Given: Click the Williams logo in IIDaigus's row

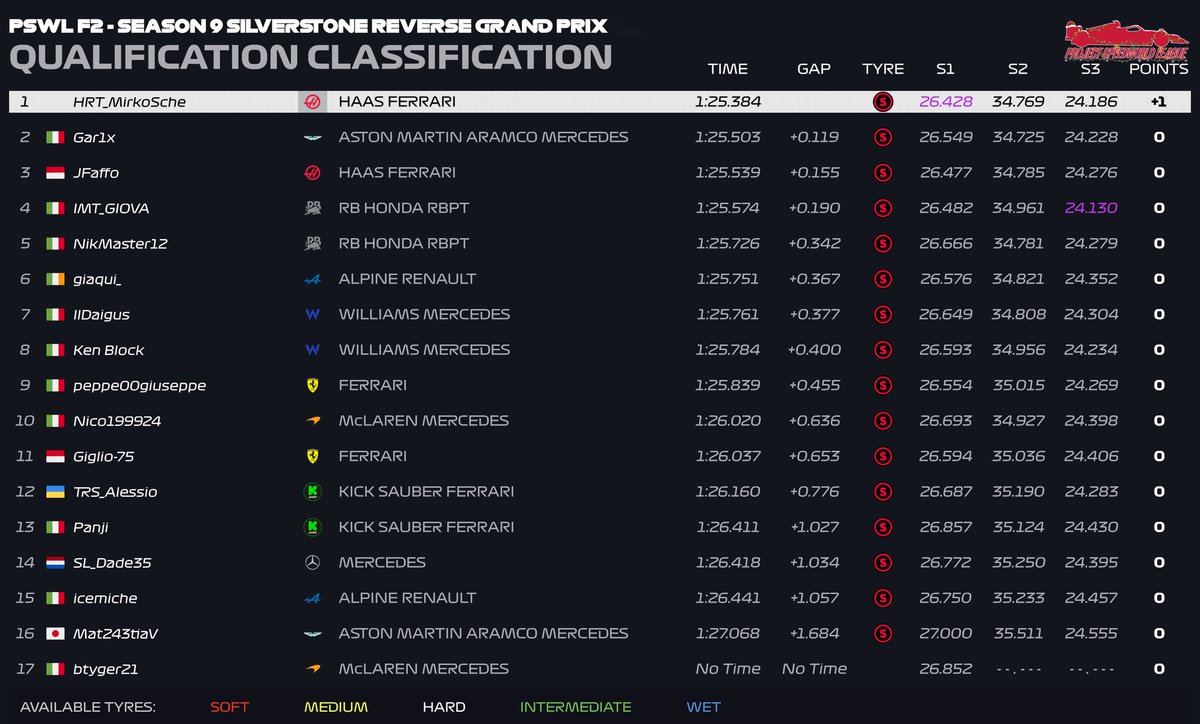Looking at the screenshot, I should (312, 314).
